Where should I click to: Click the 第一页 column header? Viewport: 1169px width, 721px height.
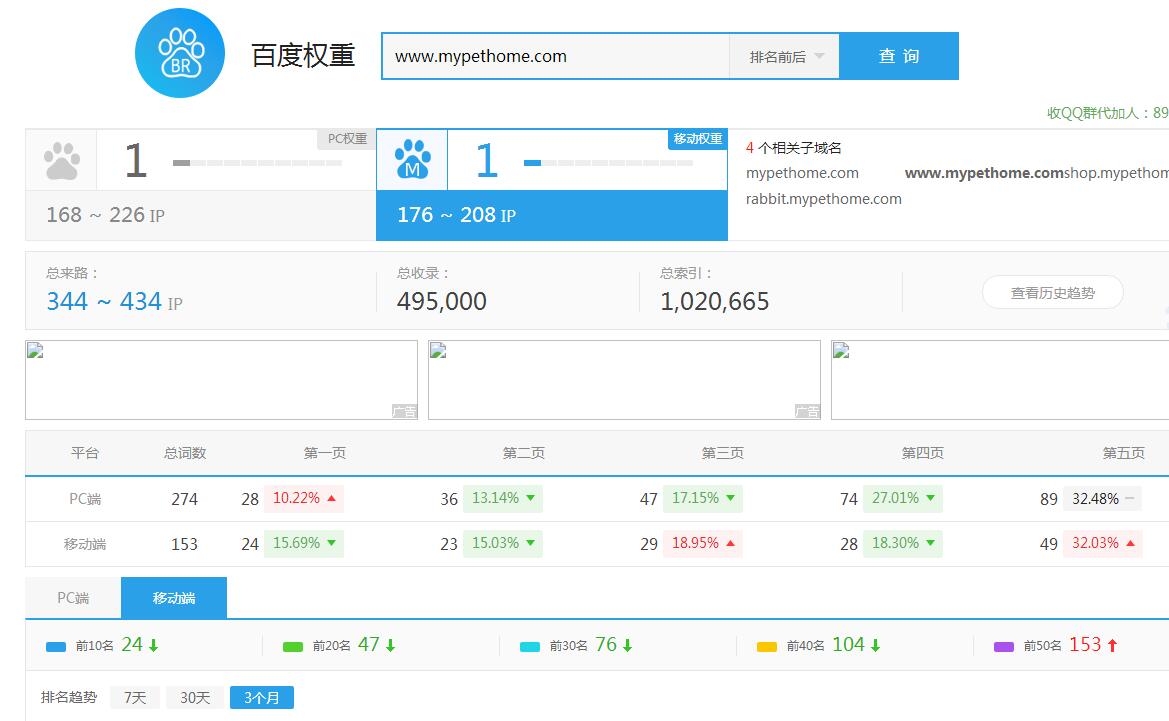coord(325,453)
